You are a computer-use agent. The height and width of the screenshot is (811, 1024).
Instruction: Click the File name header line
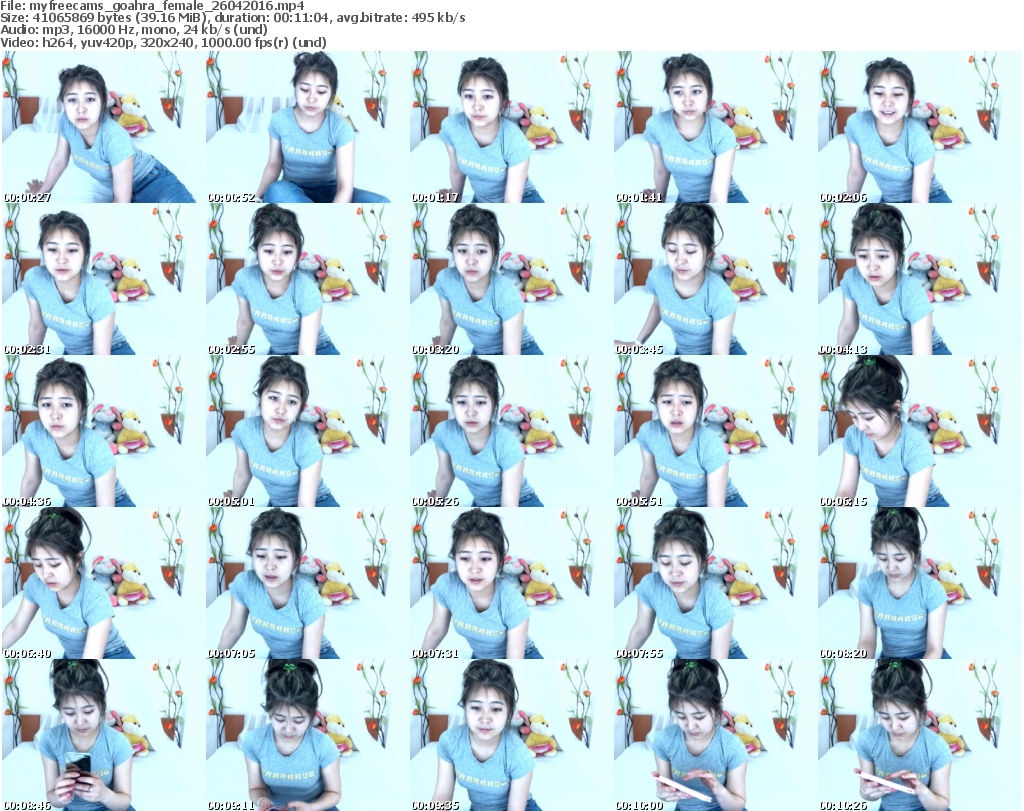[152, 5]
